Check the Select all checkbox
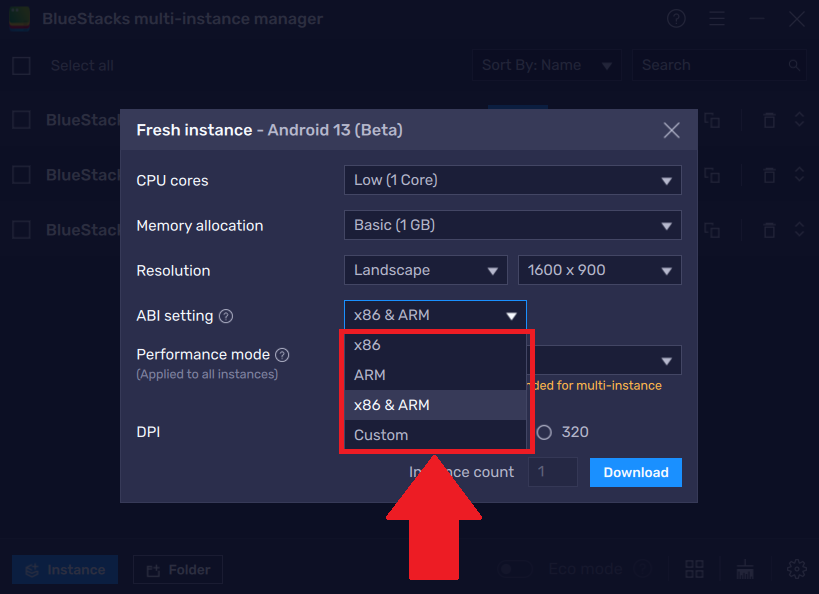 point(21,66)
